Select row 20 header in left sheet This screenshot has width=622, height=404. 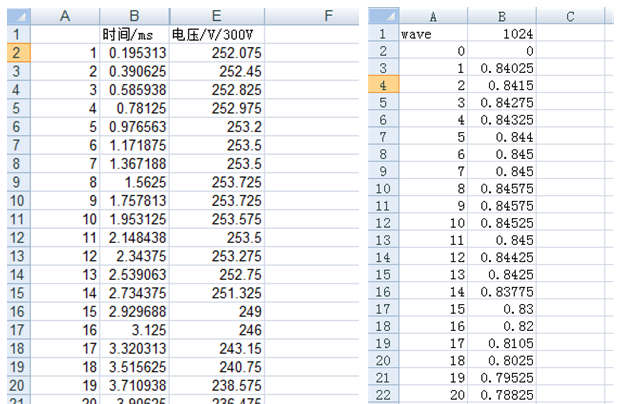(19, 385)
